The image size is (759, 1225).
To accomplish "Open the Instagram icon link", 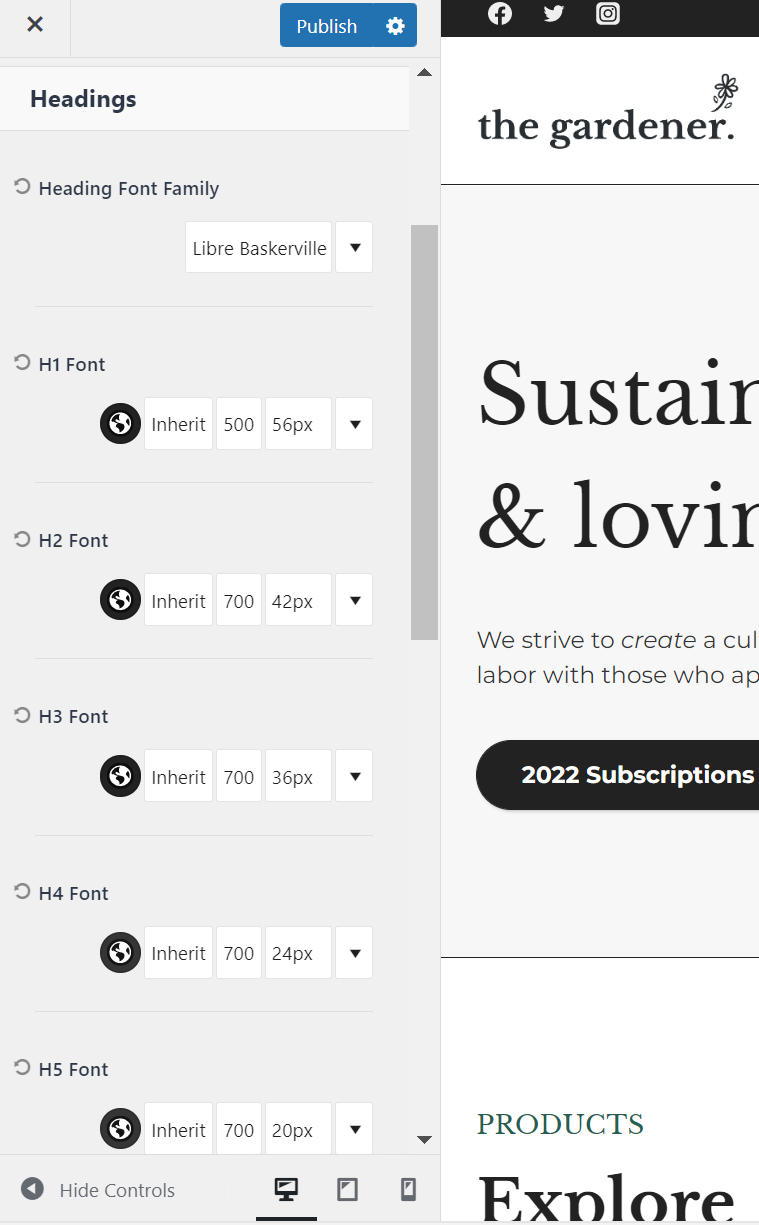I will [x=608, y=13].
